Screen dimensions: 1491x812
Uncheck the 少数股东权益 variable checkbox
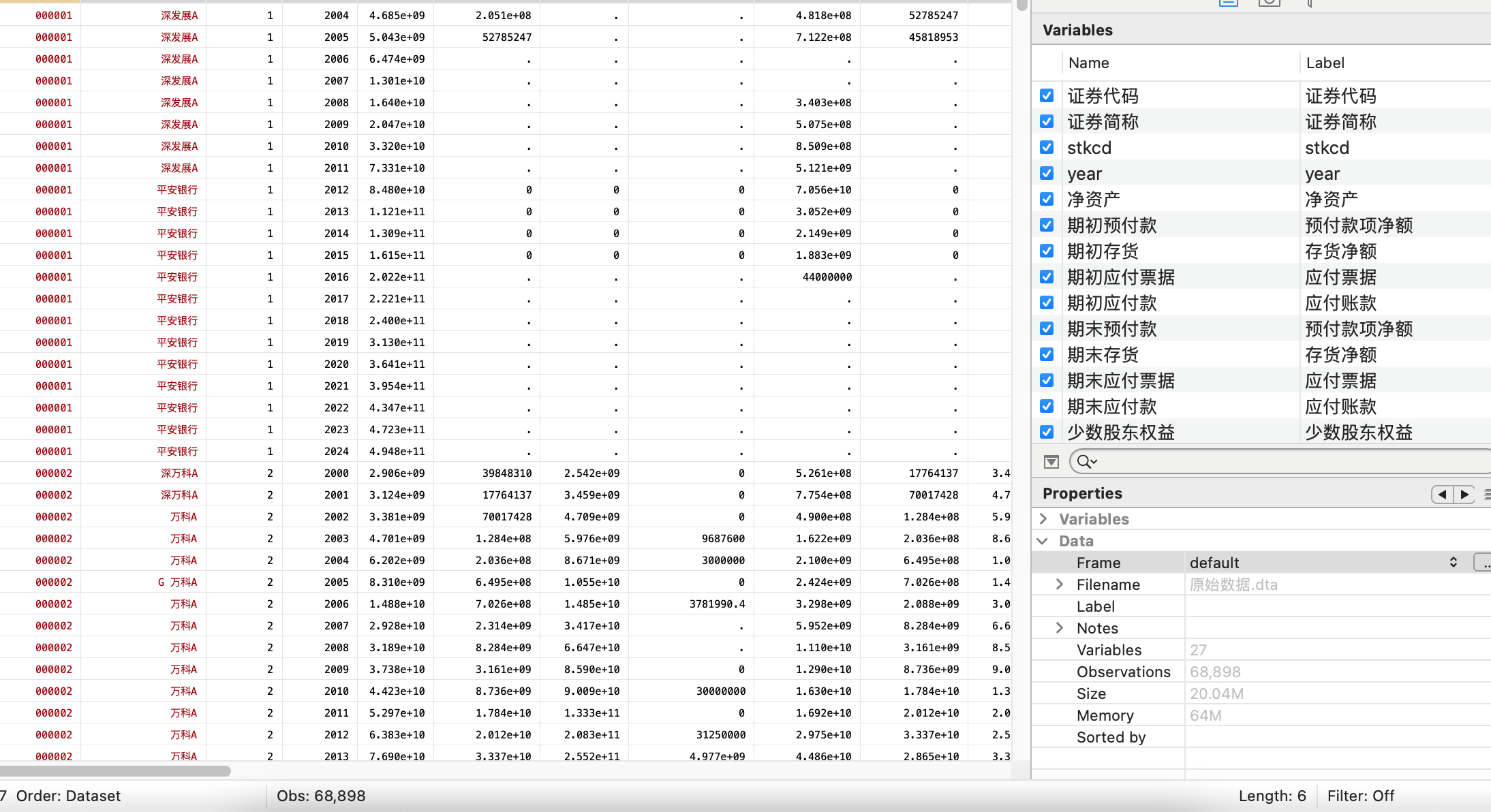1047,433
